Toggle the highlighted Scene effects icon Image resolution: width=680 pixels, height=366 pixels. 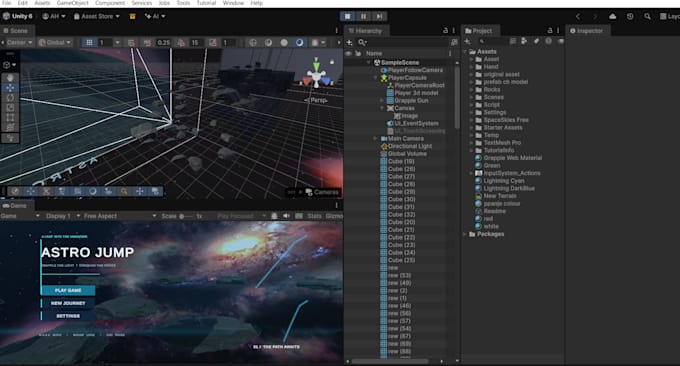coord(299,42)
